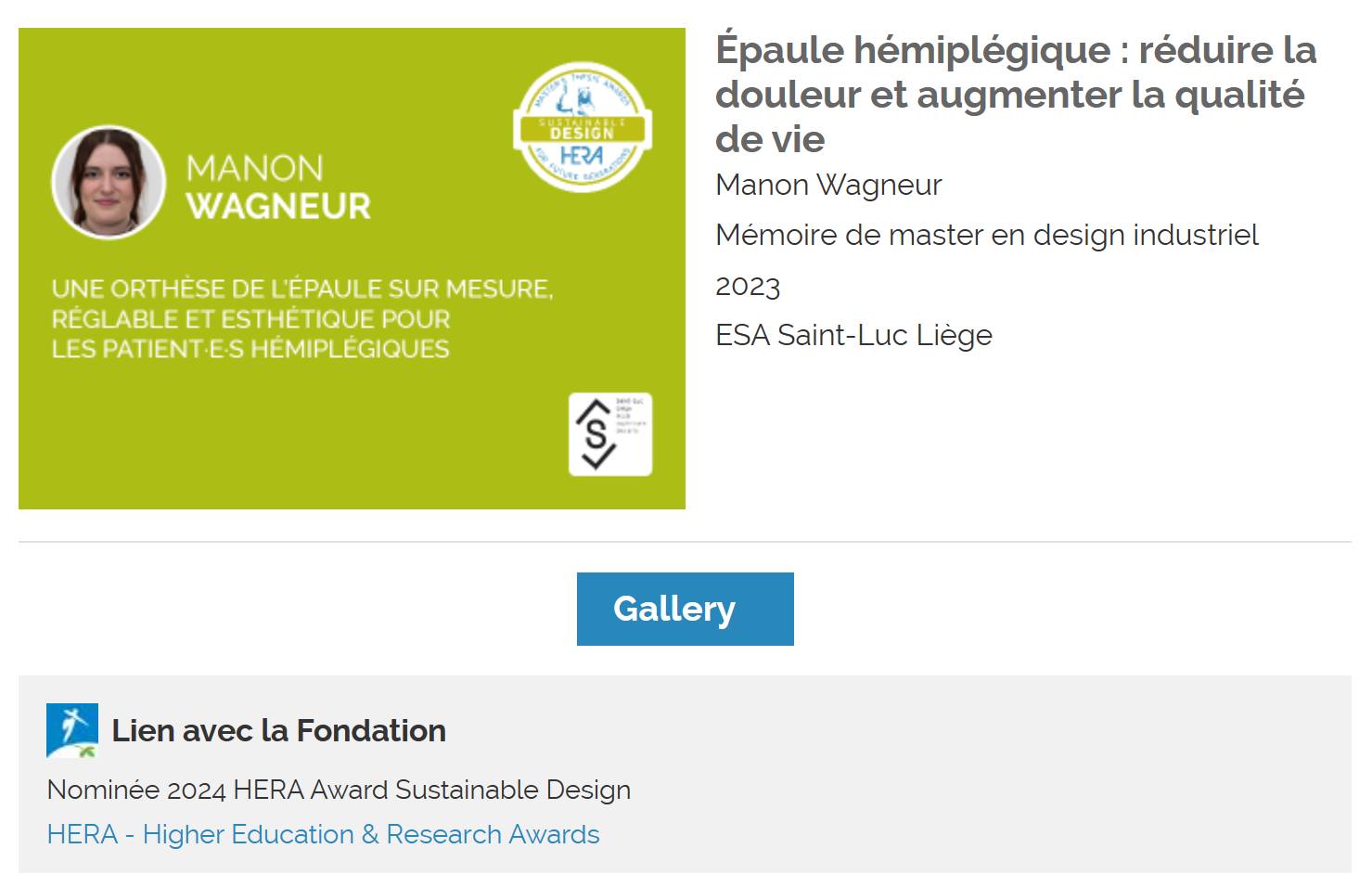Click the Mémoire de master en design industriel line
The width and height of the screenshot is (1372, 887).
987,235
